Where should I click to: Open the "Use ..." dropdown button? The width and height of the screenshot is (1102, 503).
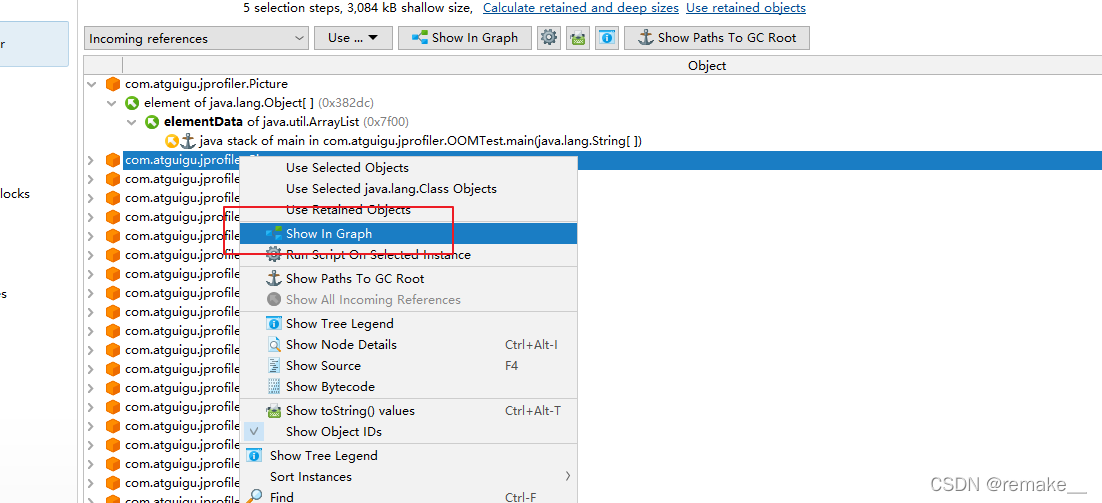pos(353,38)
